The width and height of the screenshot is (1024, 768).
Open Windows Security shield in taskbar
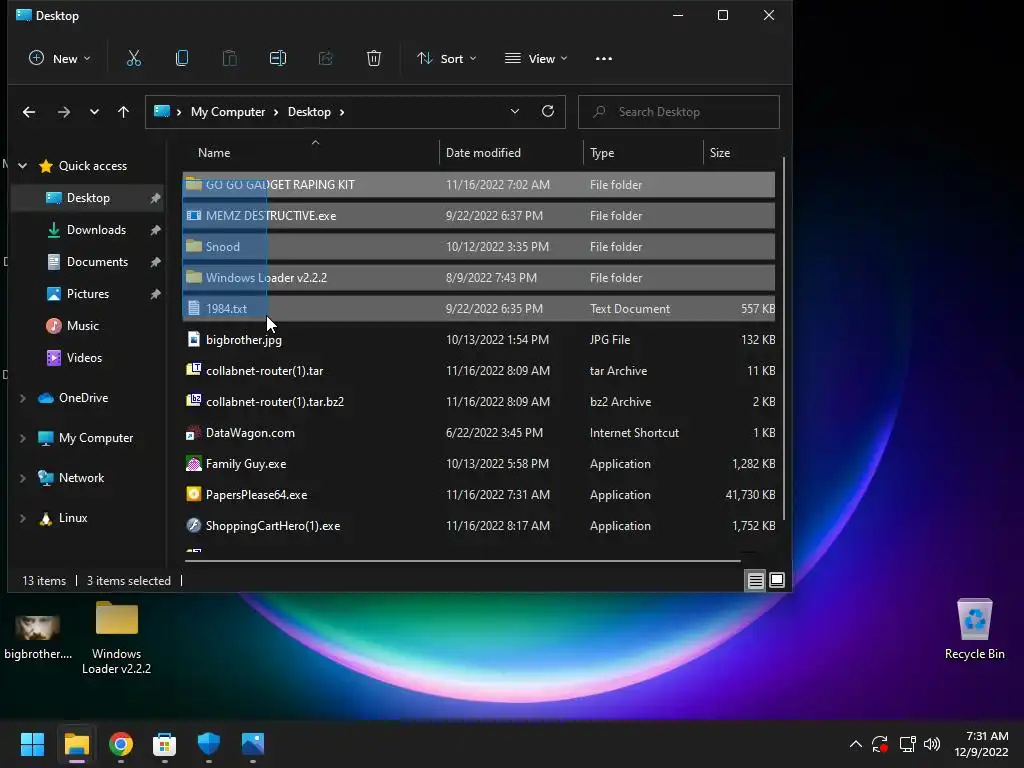(x=209, y=744)
